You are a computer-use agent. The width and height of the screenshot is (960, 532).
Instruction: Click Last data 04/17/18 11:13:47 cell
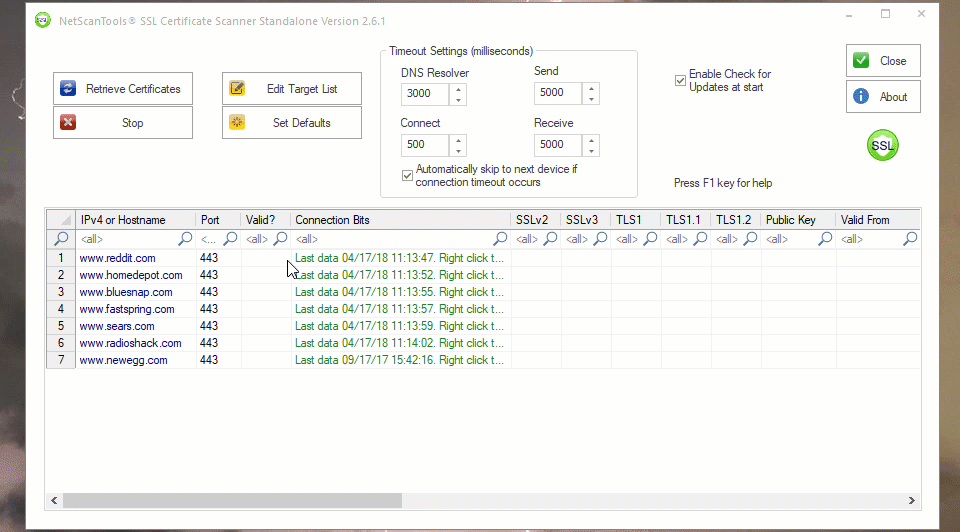point(400,258)
